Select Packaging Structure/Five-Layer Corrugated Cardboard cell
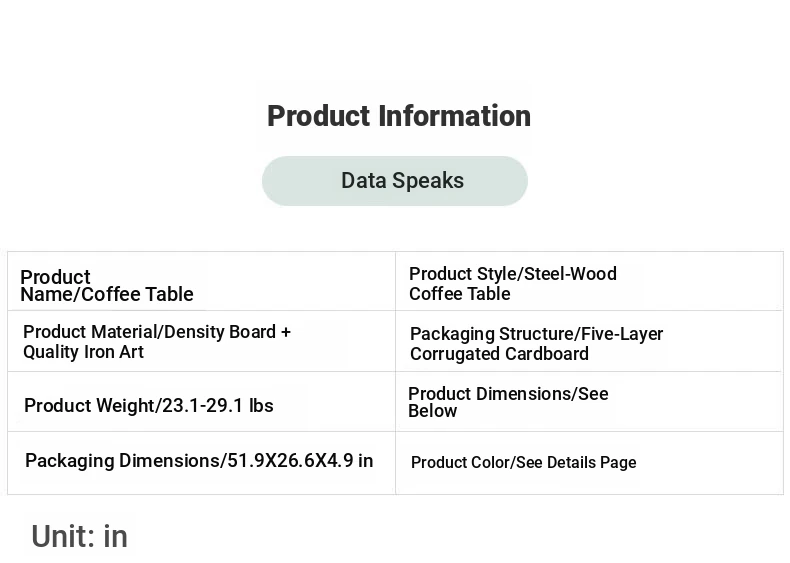Viewport: 790px width, 563px height. coord(589,341)
